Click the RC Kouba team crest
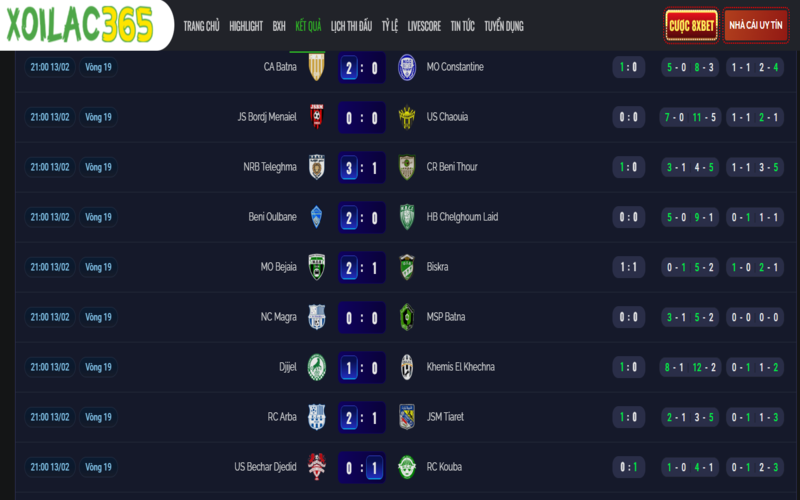Image resolution: width=800 pixels, height=500 pixels. 406,467
